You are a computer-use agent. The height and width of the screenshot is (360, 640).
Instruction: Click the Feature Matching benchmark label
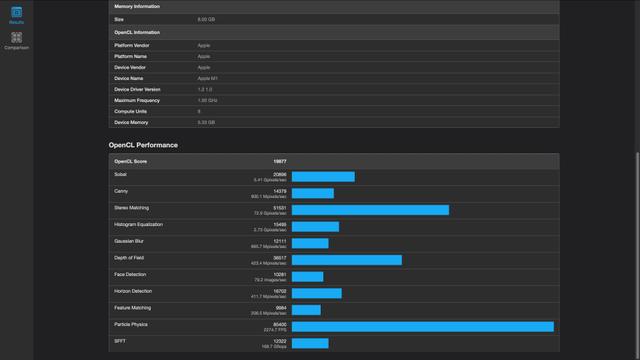(x=133, y=308)
